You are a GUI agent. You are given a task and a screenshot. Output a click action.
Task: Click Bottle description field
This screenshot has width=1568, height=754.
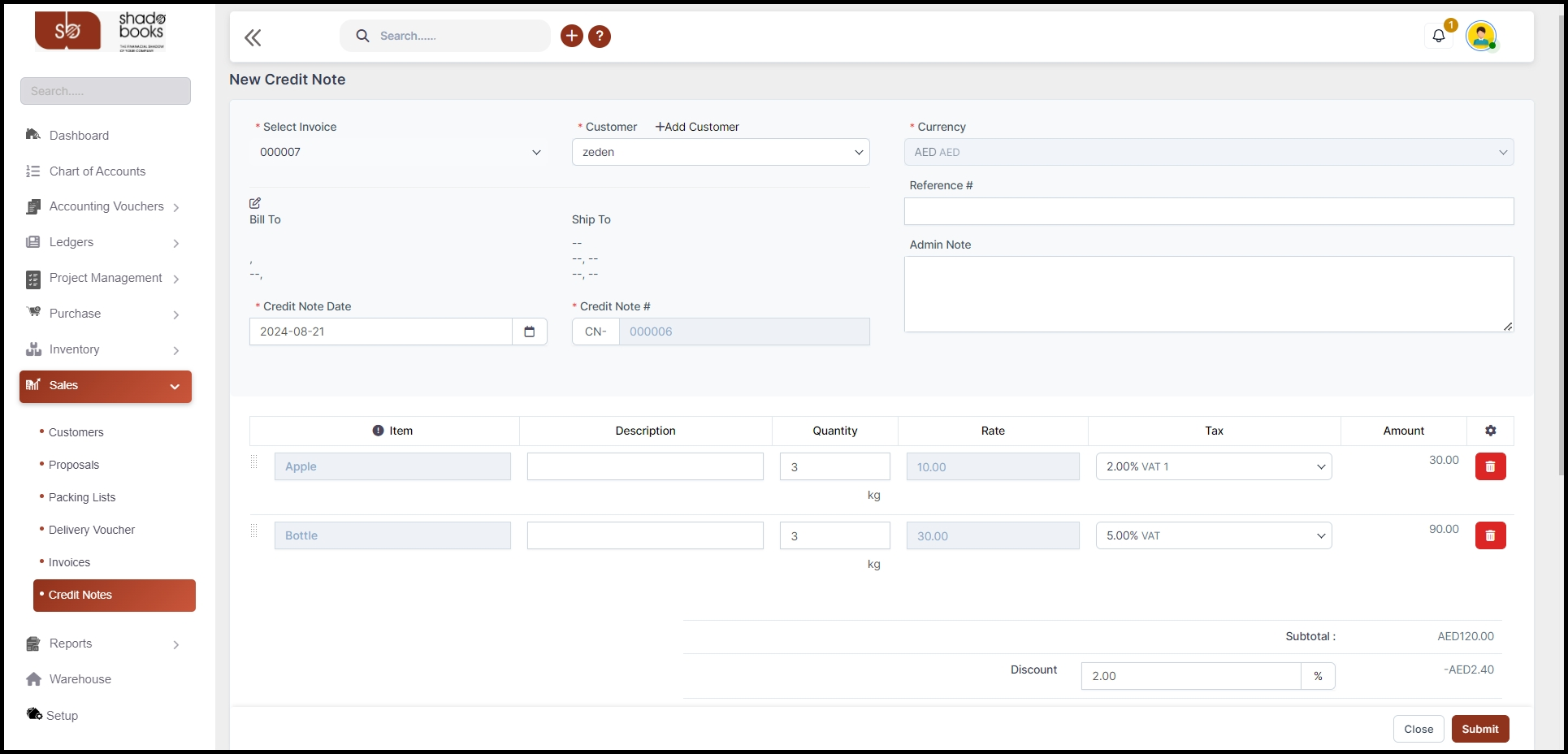click(x=645, y=535)
